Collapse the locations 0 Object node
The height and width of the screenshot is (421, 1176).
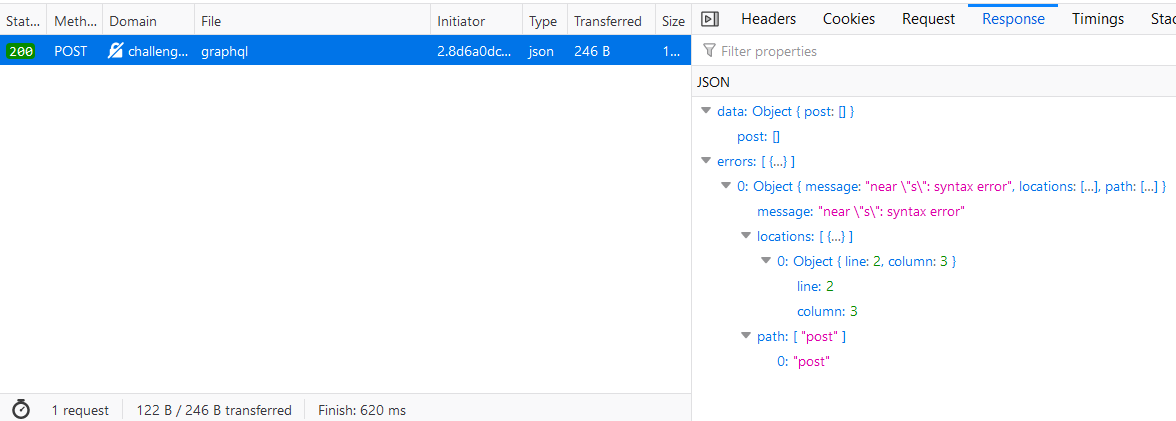(x=766, y=261)
